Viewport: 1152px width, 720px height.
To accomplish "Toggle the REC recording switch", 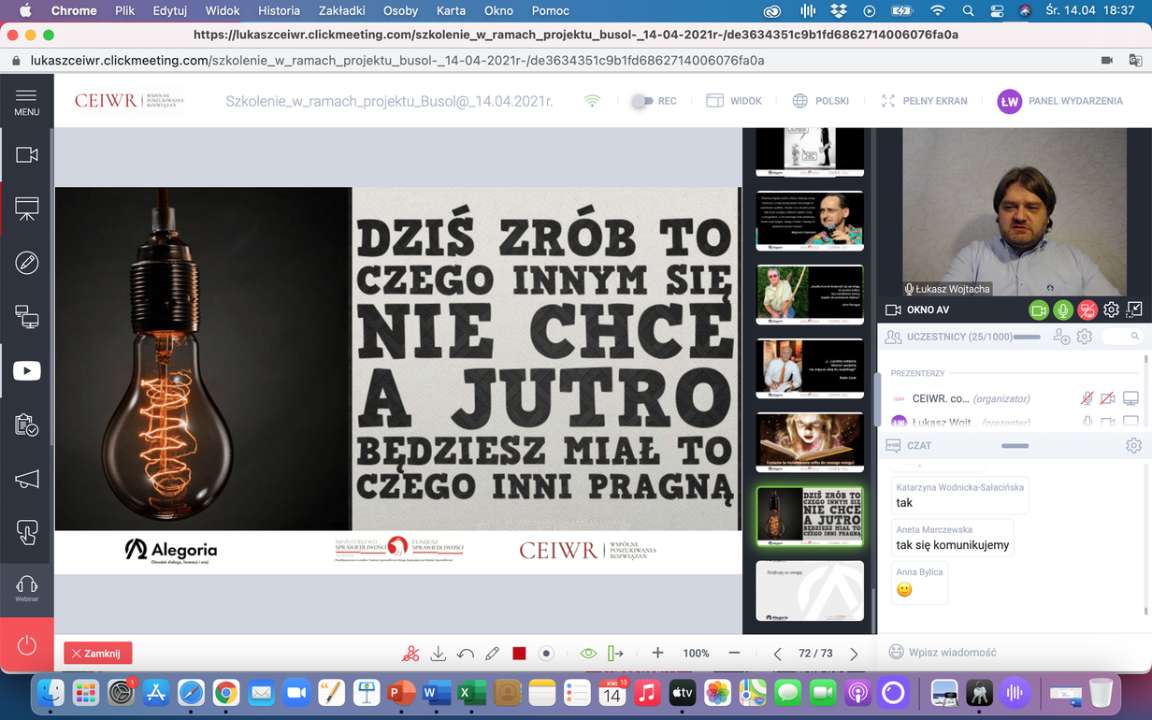I will tap(643, 101).
